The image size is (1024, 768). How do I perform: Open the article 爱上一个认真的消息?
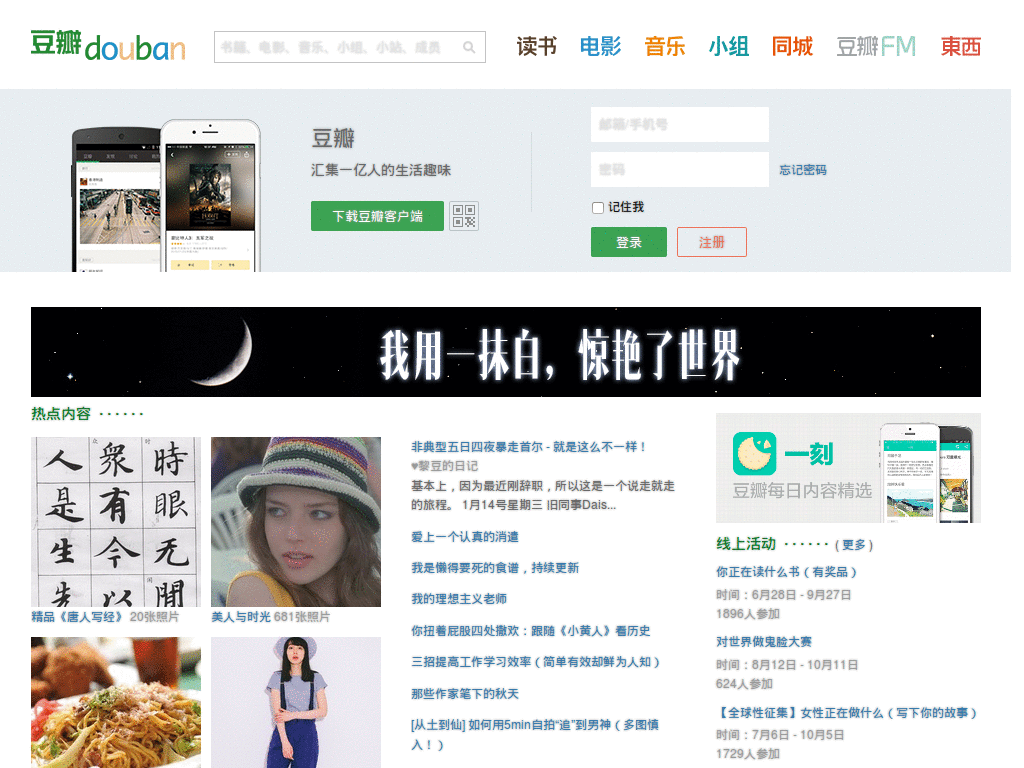pyautogui.click(x=467, y=537)
